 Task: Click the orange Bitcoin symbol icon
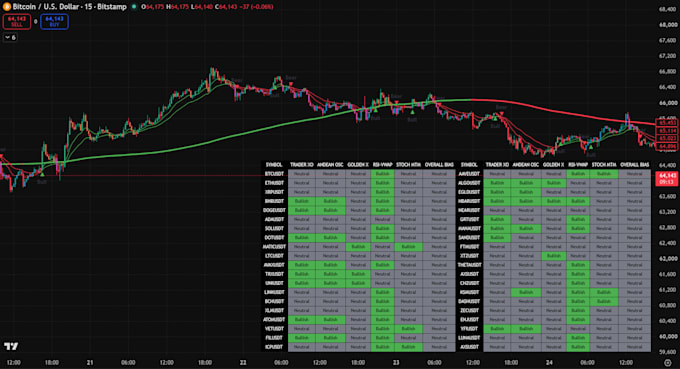point(7,7)
